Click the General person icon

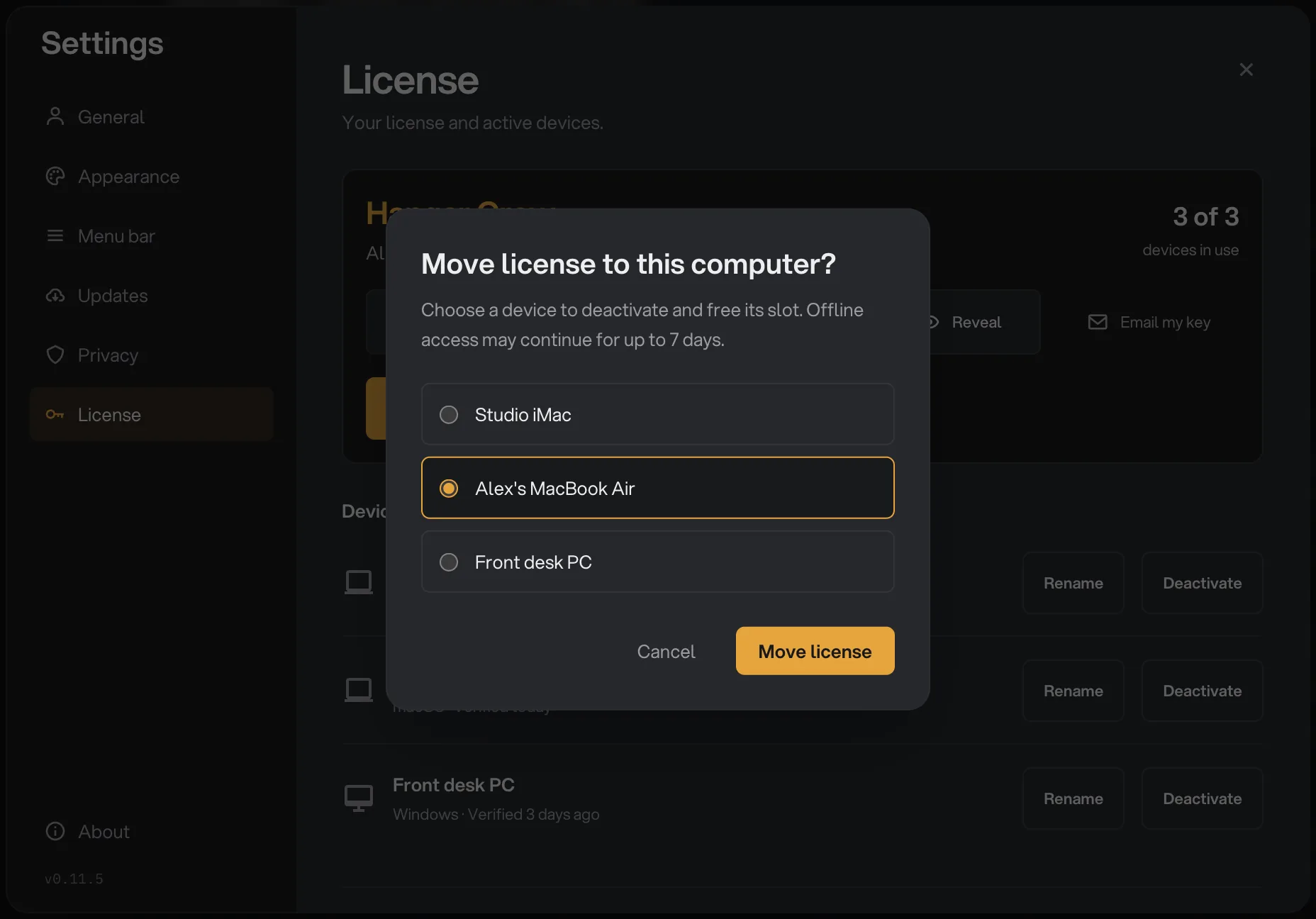pyautogui.click(x=55, y=116)
